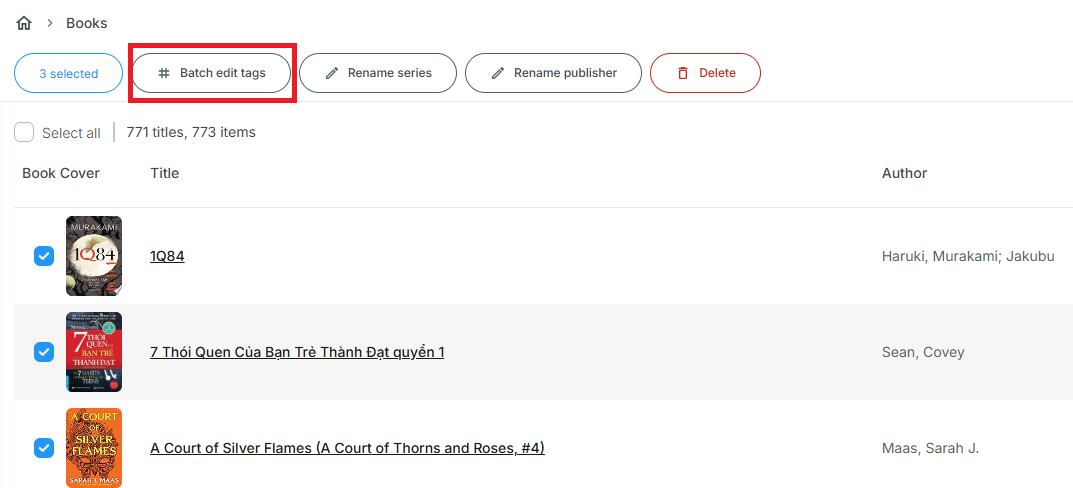Screen dimensions: 1073x488
Task: Click author Sean, Covey
Action: click(923, 352)
